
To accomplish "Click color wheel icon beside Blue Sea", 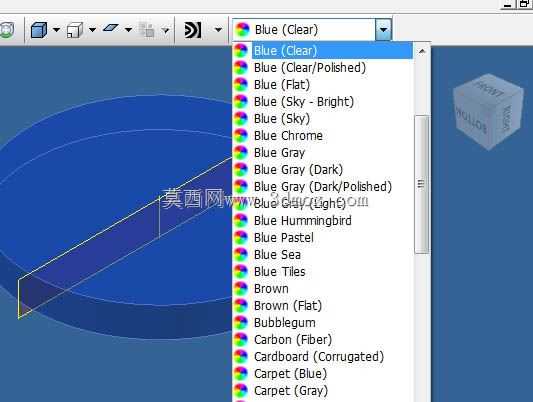I will [241, 255].
